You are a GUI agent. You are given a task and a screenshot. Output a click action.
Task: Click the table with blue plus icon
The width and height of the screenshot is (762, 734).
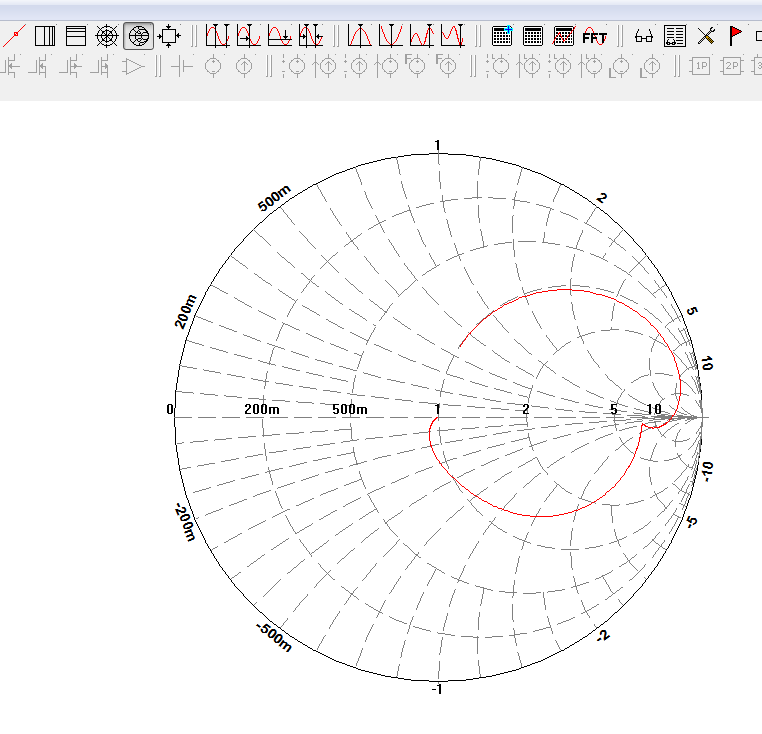pyautogui.click(x=502, y=36)
